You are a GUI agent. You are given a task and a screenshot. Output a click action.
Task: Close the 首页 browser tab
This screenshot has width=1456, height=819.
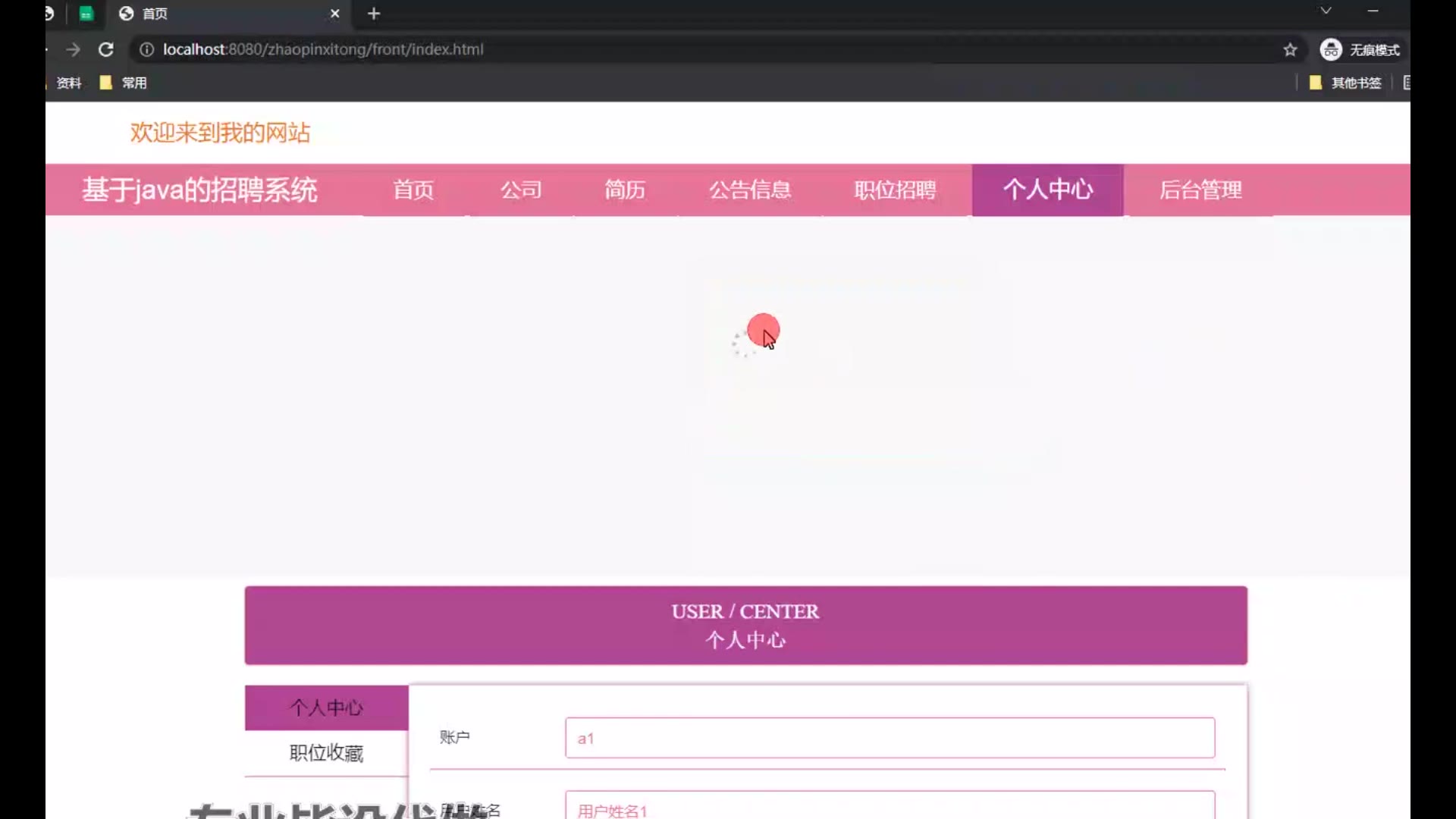click(334, 14)
